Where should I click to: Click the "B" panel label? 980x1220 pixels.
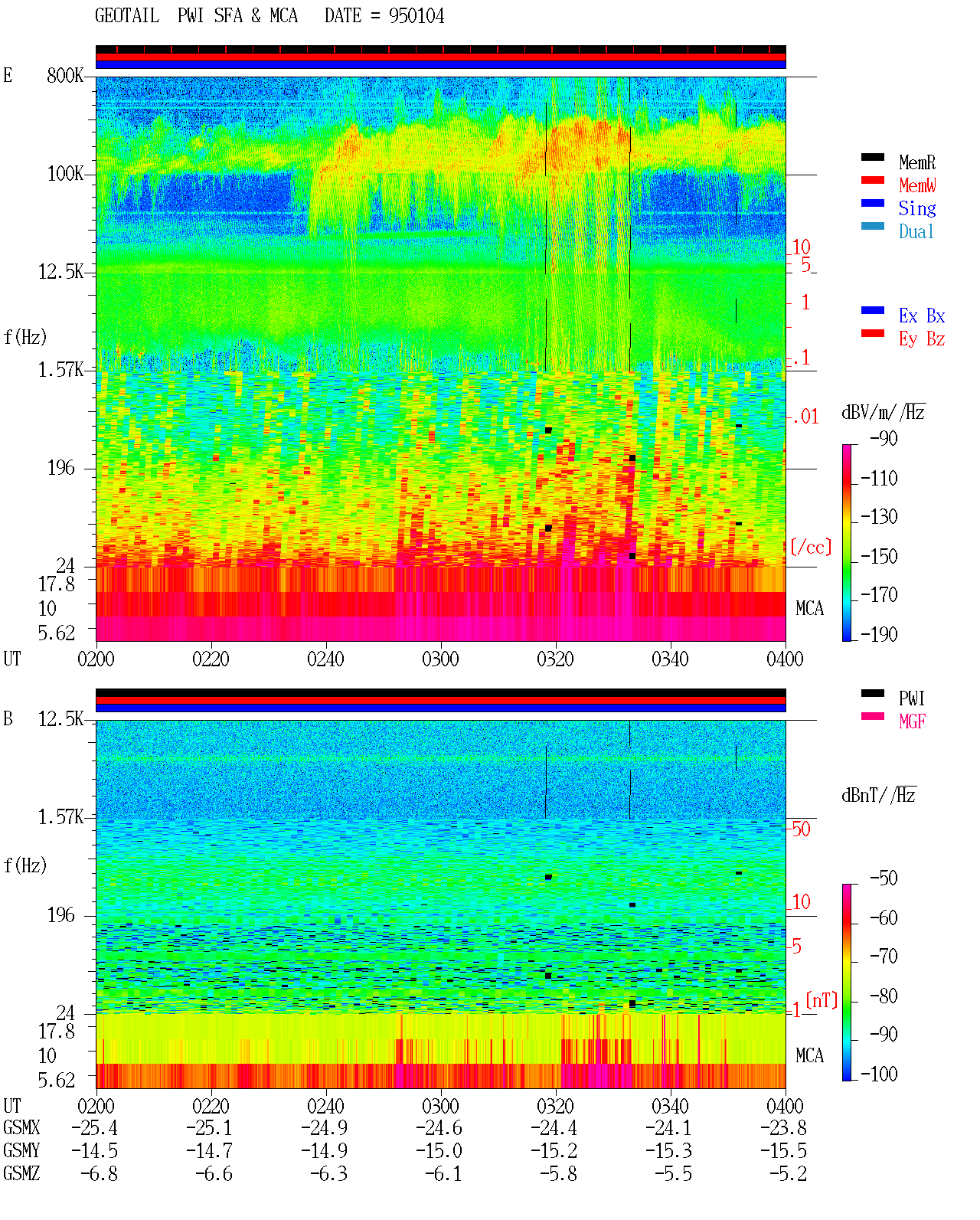8,719
